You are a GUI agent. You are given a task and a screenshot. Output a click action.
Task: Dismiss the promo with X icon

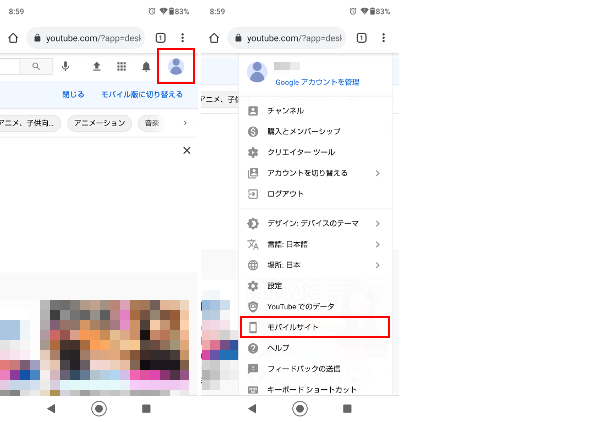click(187, 150)
